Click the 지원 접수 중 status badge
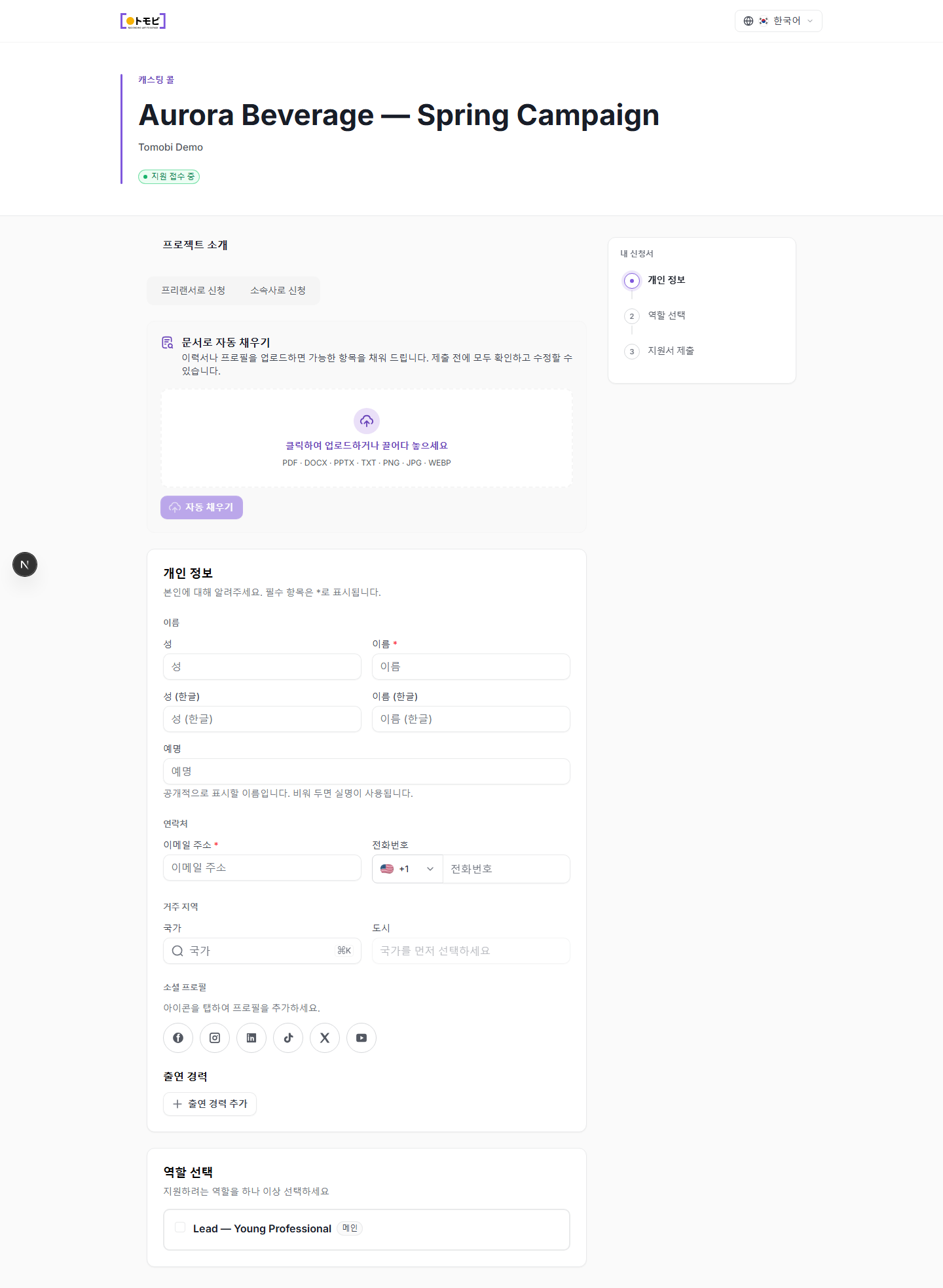Screen dimensions: 943x1288 tap(169, 177)
